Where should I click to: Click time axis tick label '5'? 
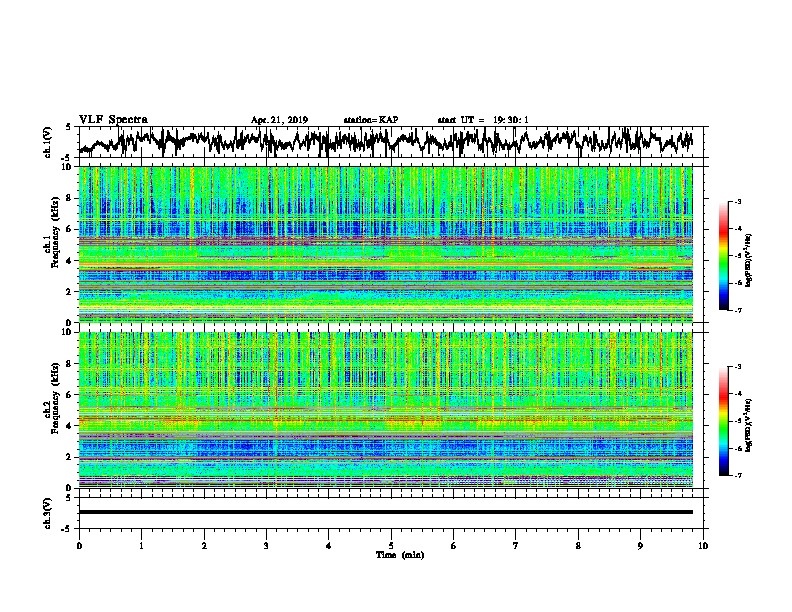[x=391, y=546]
